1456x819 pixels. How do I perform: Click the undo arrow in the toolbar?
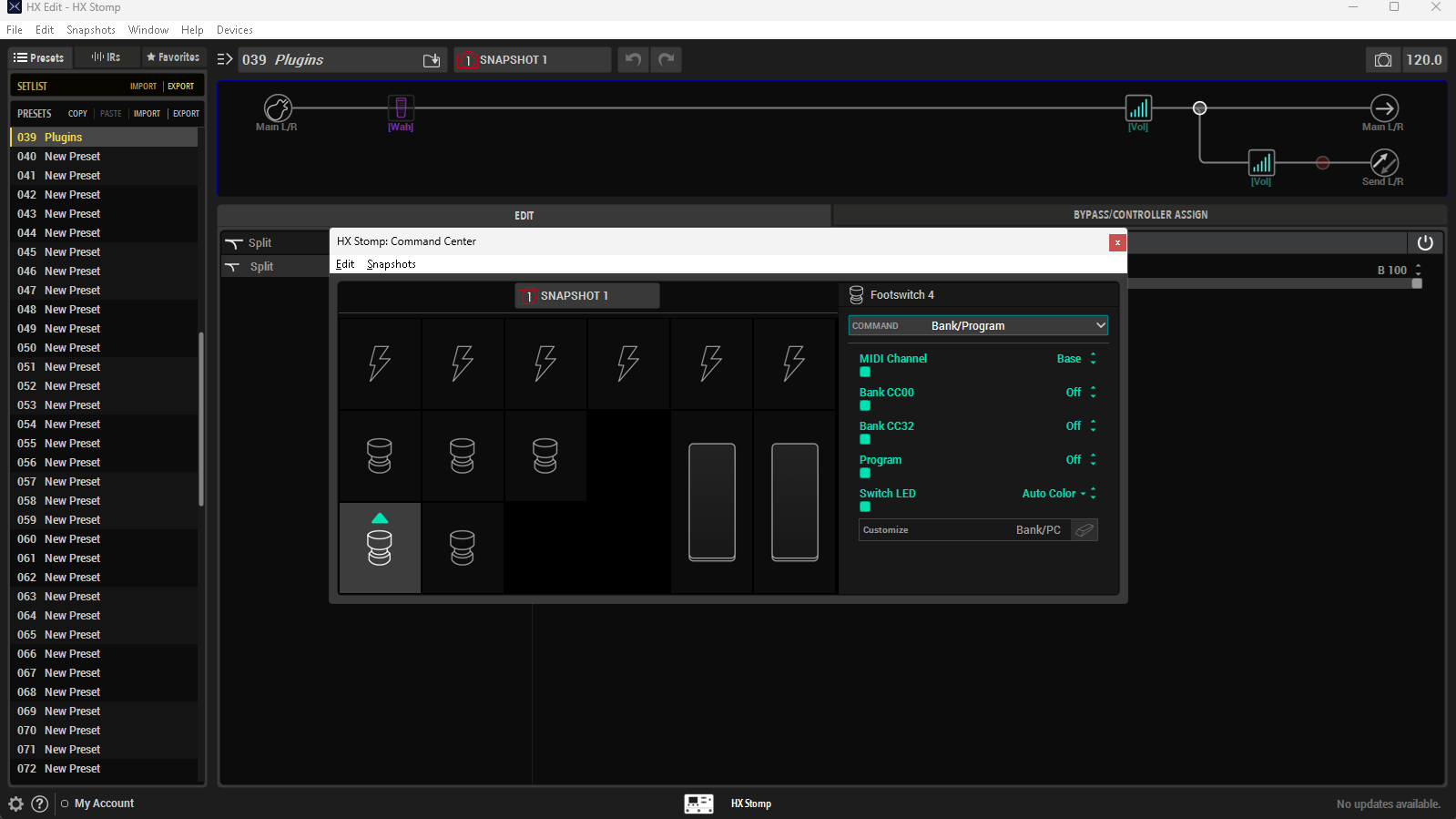tap(633, 60)
